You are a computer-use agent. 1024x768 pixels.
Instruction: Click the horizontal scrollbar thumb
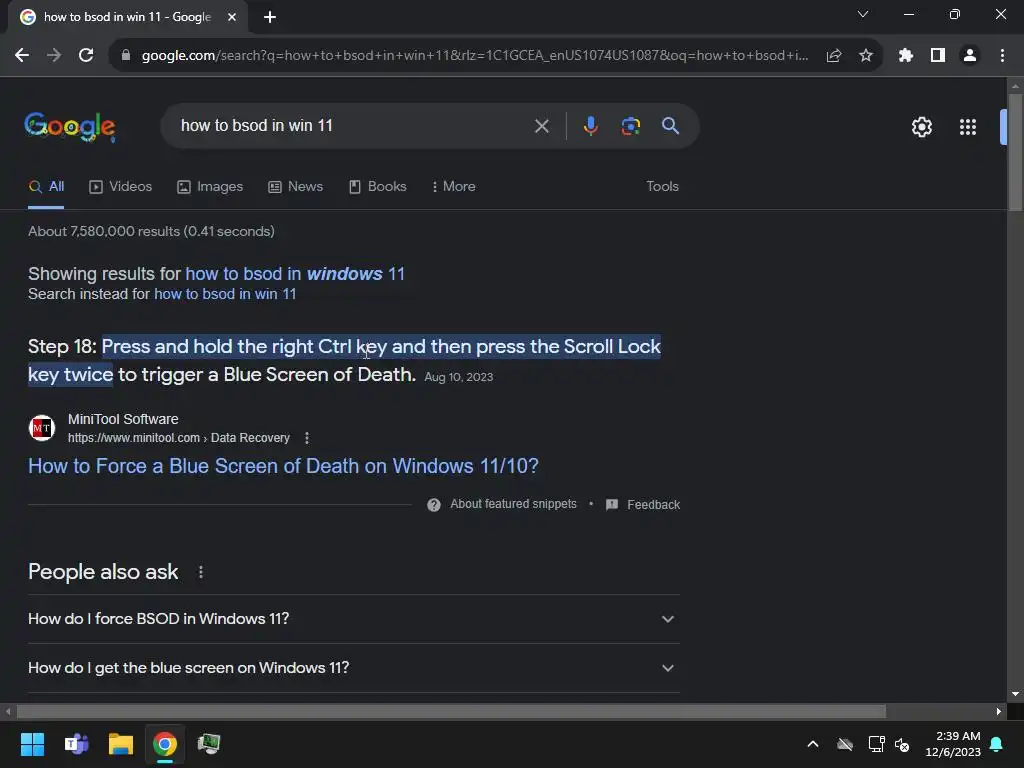[x=451, y=711]
